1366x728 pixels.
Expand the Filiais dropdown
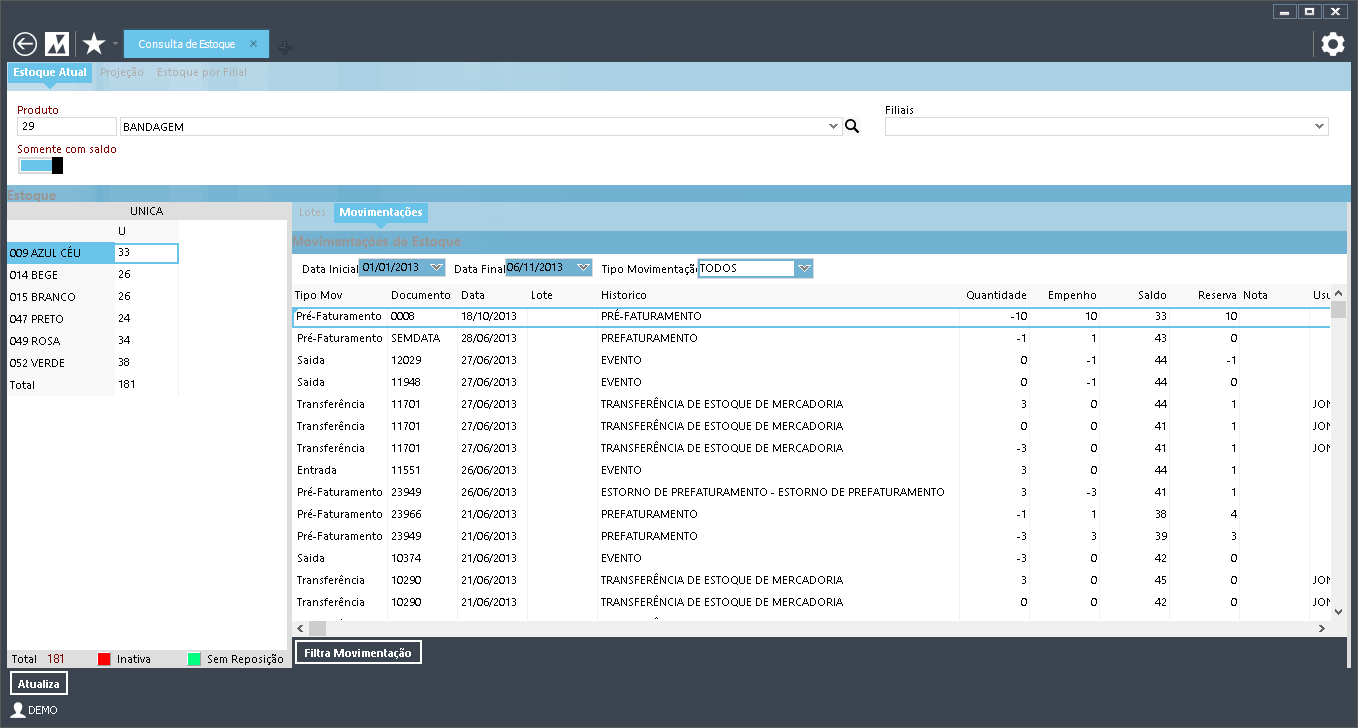[1320, 127]
